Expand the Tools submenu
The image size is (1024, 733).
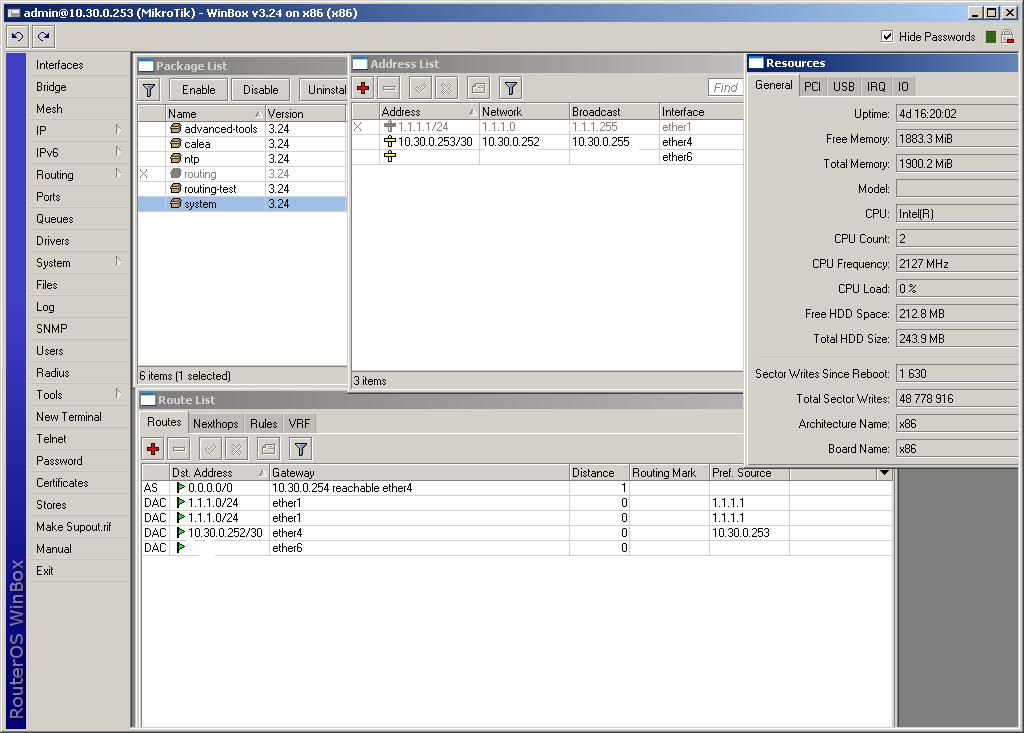pos(118,393)
